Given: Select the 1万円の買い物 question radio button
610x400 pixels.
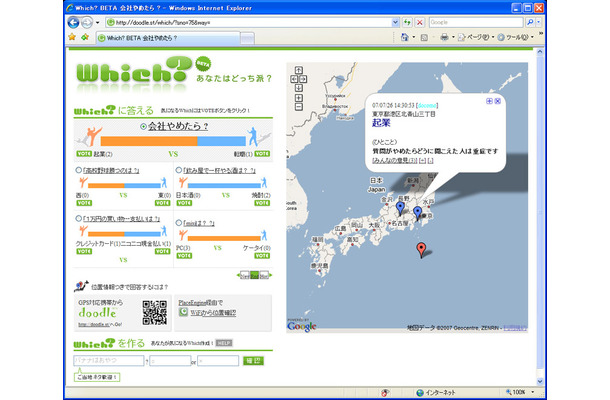Looking at the screenshot, I should [79, 219].
